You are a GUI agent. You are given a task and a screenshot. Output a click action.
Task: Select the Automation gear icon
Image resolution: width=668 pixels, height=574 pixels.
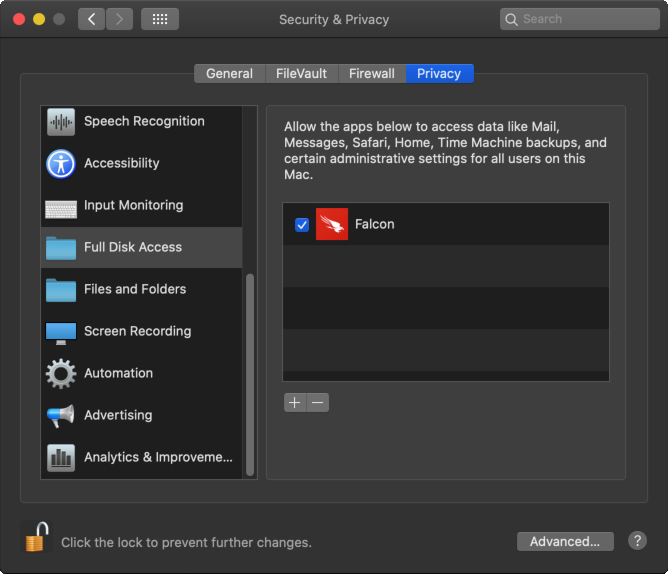(61, 374)
